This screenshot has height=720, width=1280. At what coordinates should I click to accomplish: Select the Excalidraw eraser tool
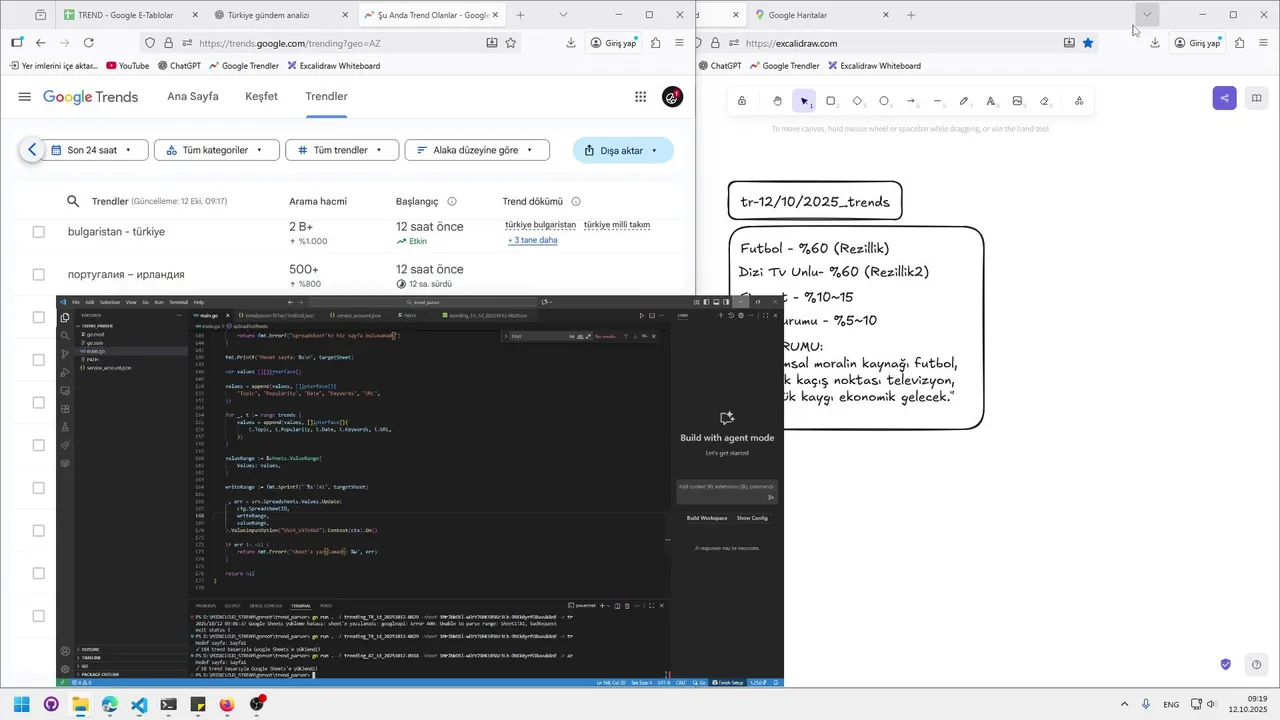[x=1045, y=101]
